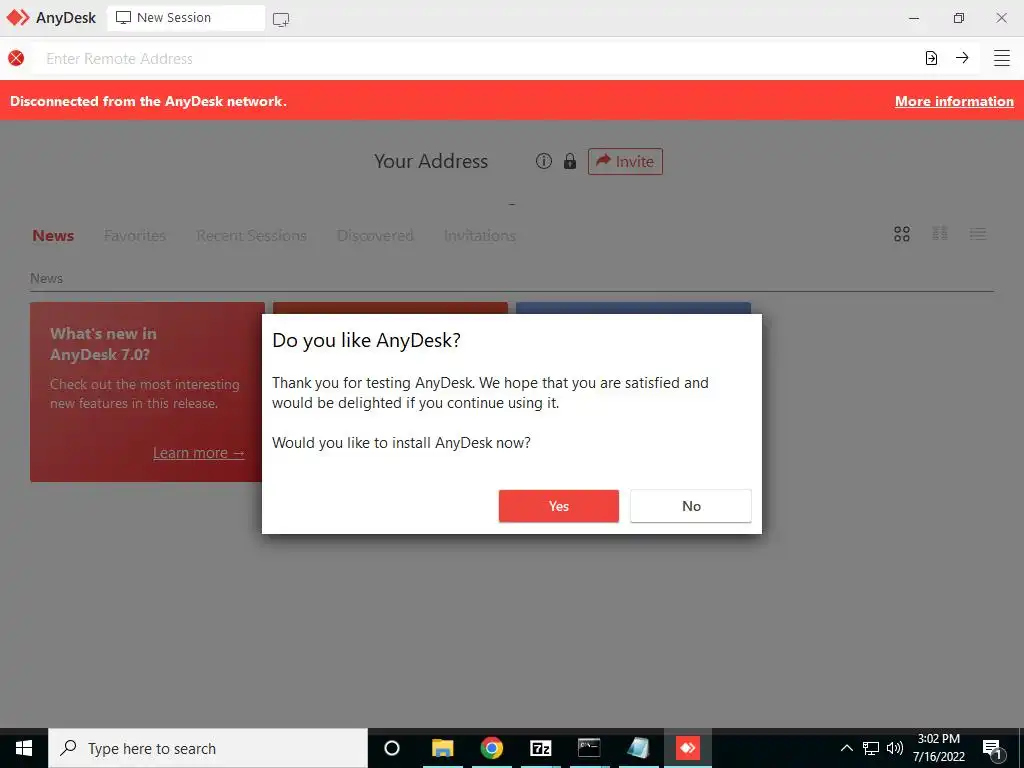Open the hamburger main menu
1024x768 pixels.
(x=1002, y=58)
